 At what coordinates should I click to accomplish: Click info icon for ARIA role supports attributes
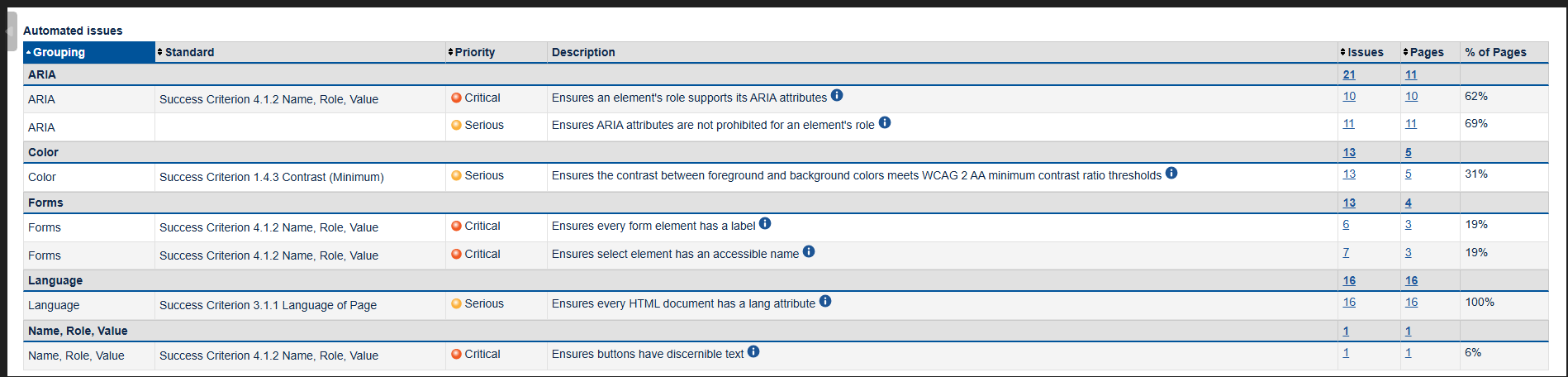[x=837, y=96]
